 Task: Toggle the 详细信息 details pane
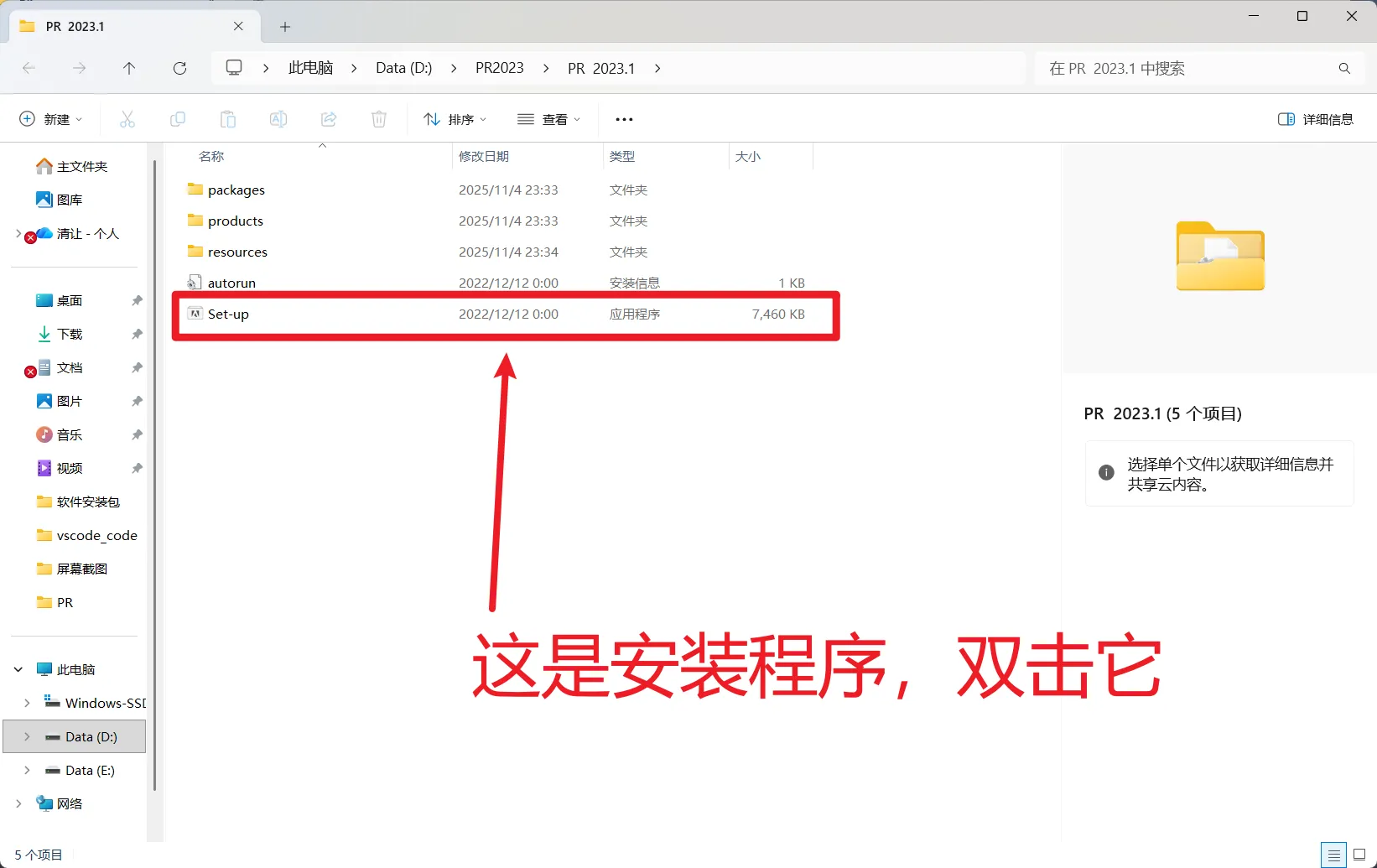(x=1315, y=119)
